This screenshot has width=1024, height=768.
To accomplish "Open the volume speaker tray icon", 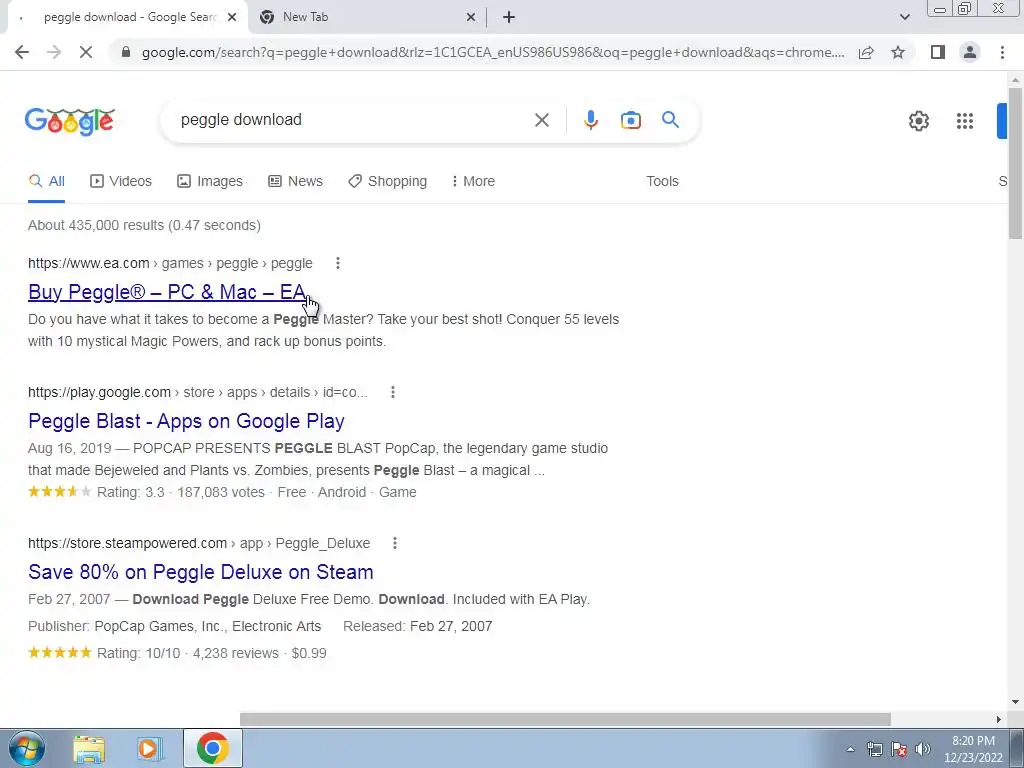I will [x=923, y=749].
